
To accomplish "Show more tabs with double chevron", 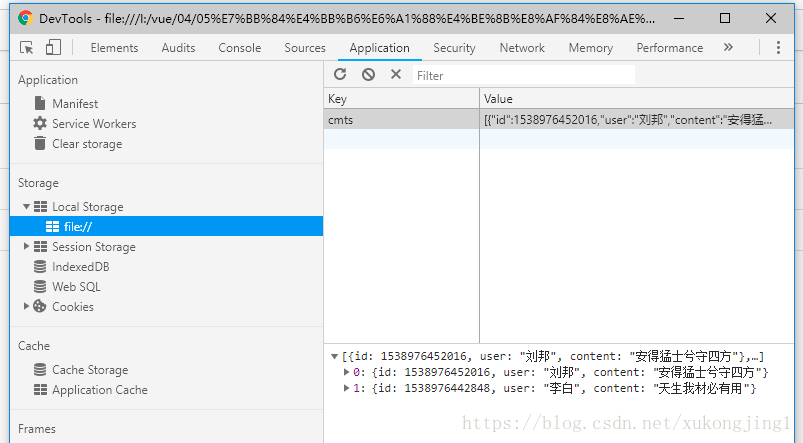I will tap(728, 48).
